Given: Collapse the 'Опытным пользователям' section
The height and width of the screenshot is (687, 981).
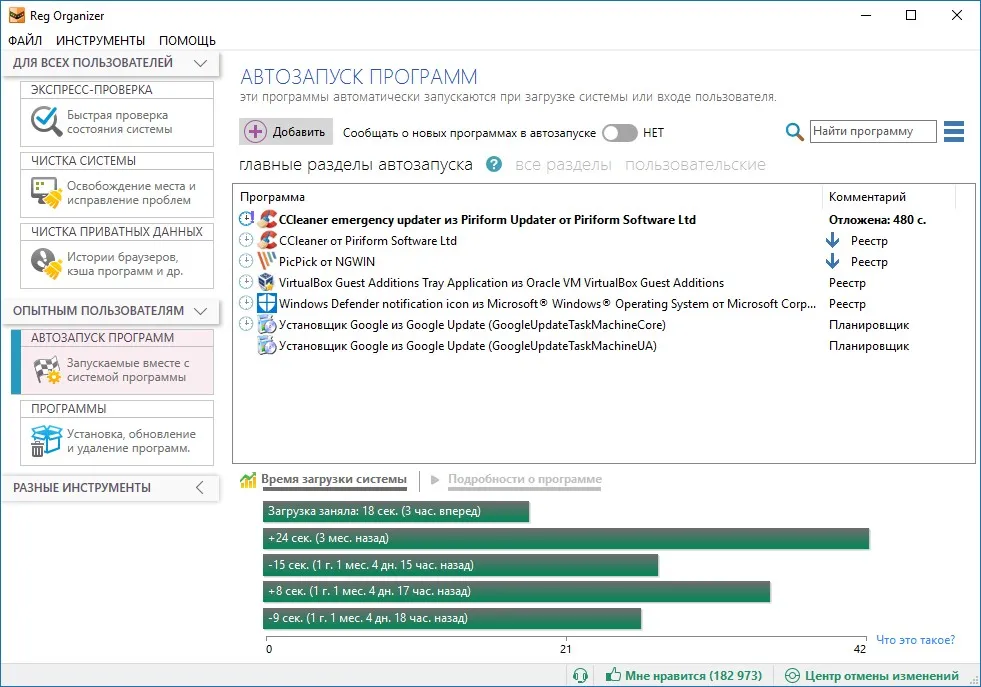Looking at the screenshot, I should click(200, 310).
